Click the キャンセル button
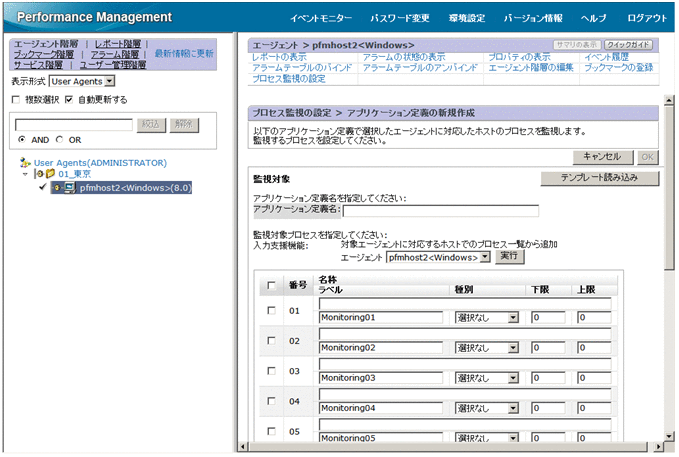 600,157
